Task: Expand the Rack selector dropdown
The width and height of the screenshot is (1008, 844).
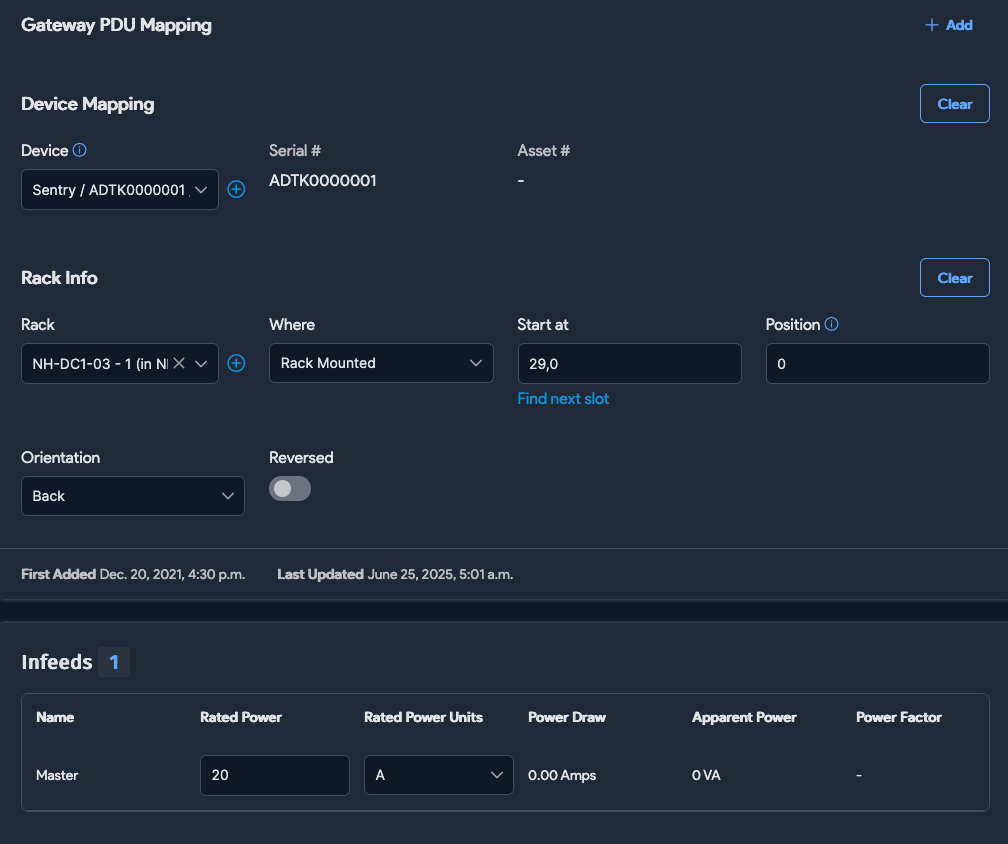Action: [x=201, y=363]
